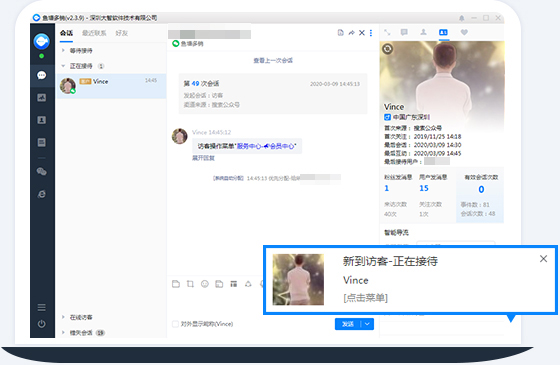This screenshot has height=365, width=560.
Task: Click the folder icon in the message toolbar
Action: pyautogui.click(x=176, y=284)
